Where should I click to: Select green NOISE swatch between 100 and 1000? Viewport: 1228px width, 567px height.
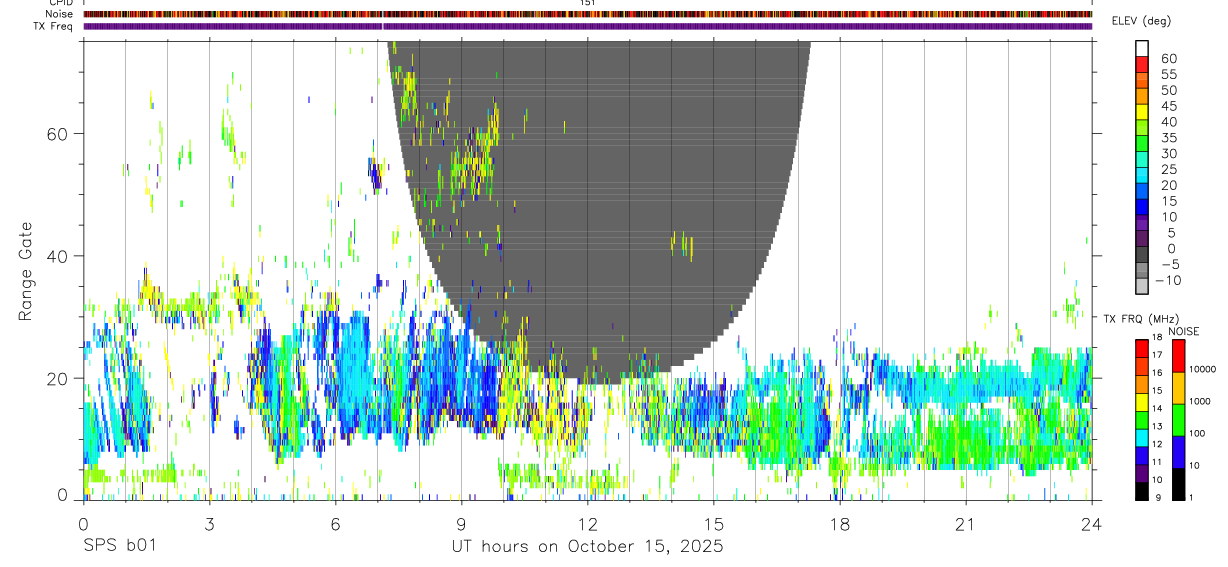click(x=1177, y=420)
